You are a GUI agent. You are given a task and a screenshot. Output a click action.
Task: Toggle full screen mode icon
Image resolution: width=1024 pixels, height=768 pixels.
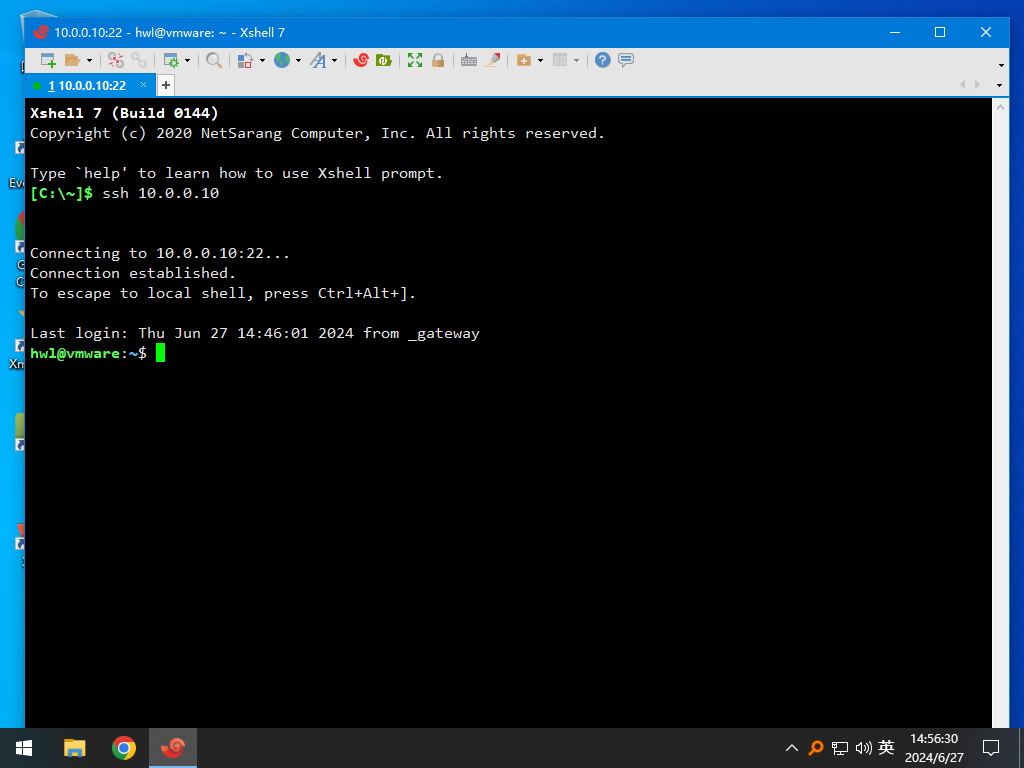pos(415,60)
